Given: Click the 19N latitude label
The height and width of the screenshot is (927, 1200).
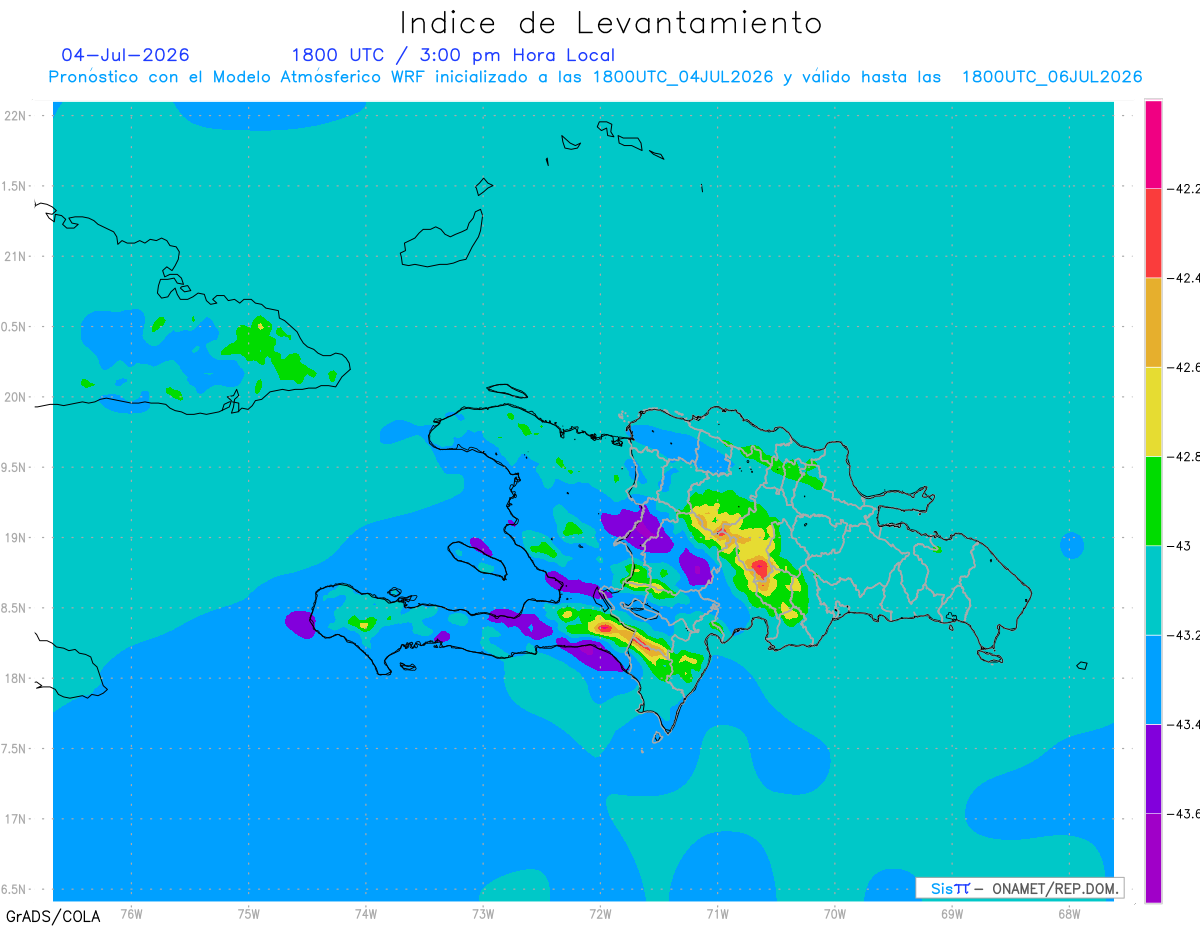Looking at the screenshot, I should coord(17,538).
